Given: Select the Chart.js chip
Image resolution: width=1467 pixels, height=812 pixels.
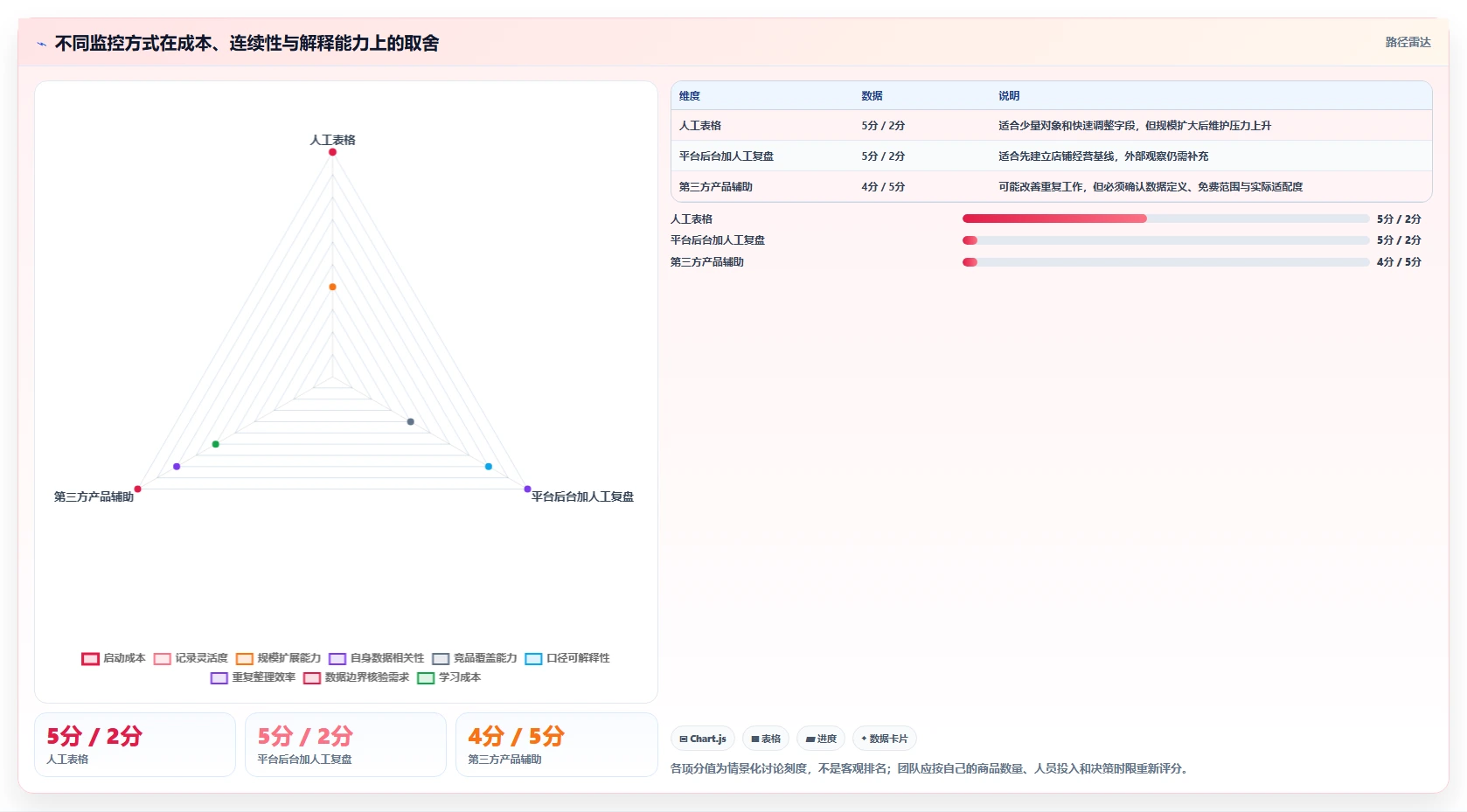Looking at the screenshot, I should click(x=703, y=739).
